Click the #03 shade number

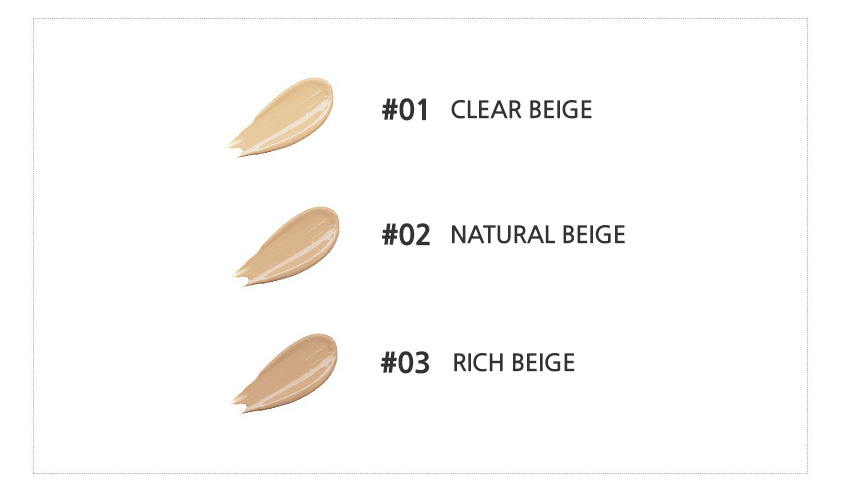point(405,363)
